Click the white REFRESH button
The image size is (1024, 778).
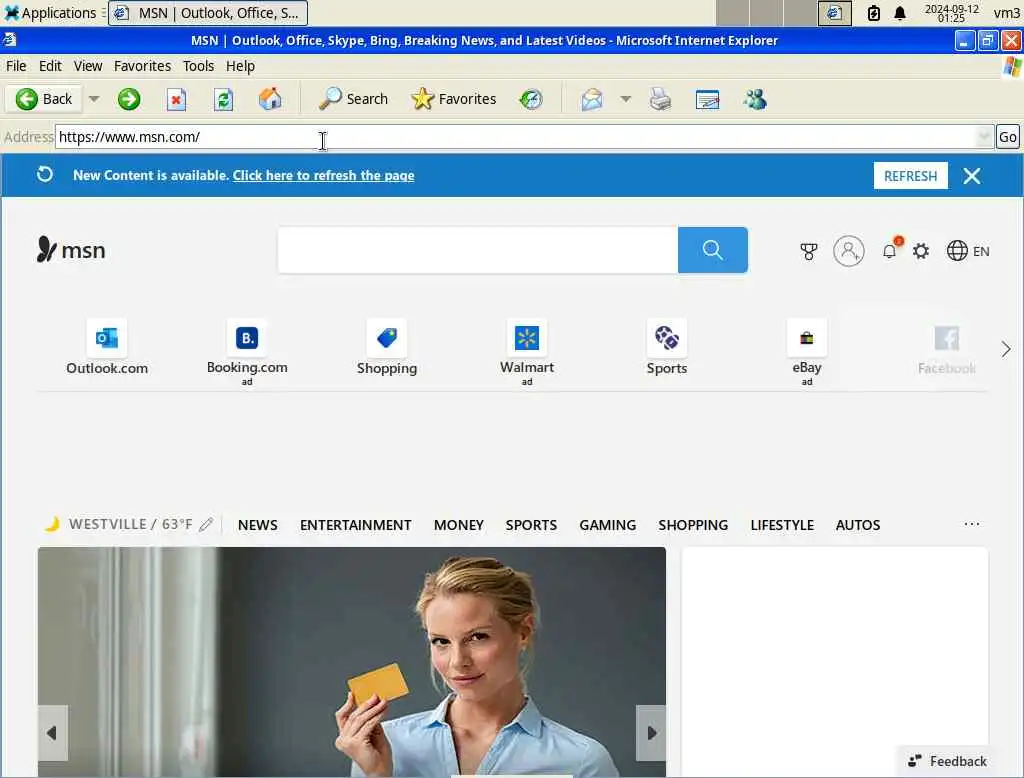click(x=910, y=176)
